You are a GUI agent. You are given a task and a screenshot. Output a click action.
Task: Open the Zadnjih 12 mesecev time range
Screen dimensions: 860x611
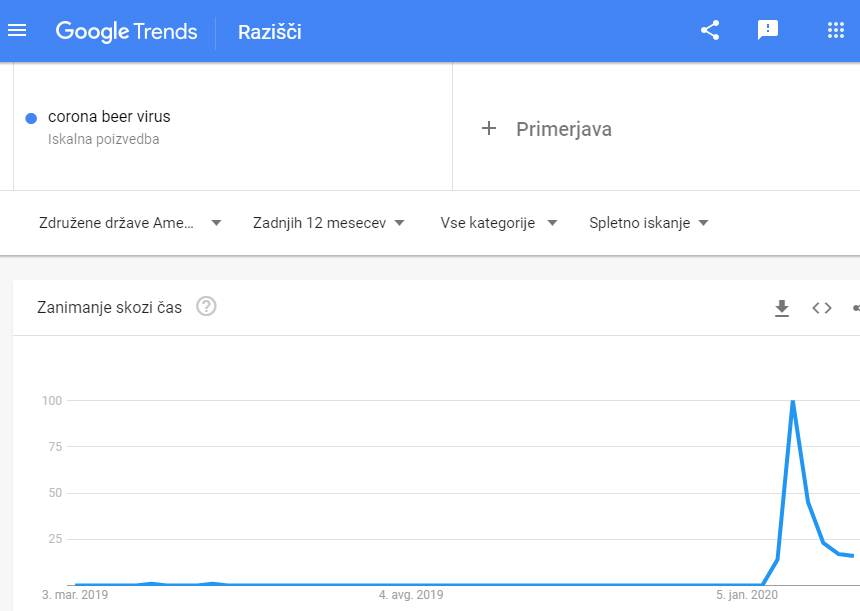(x=329, y=223)
